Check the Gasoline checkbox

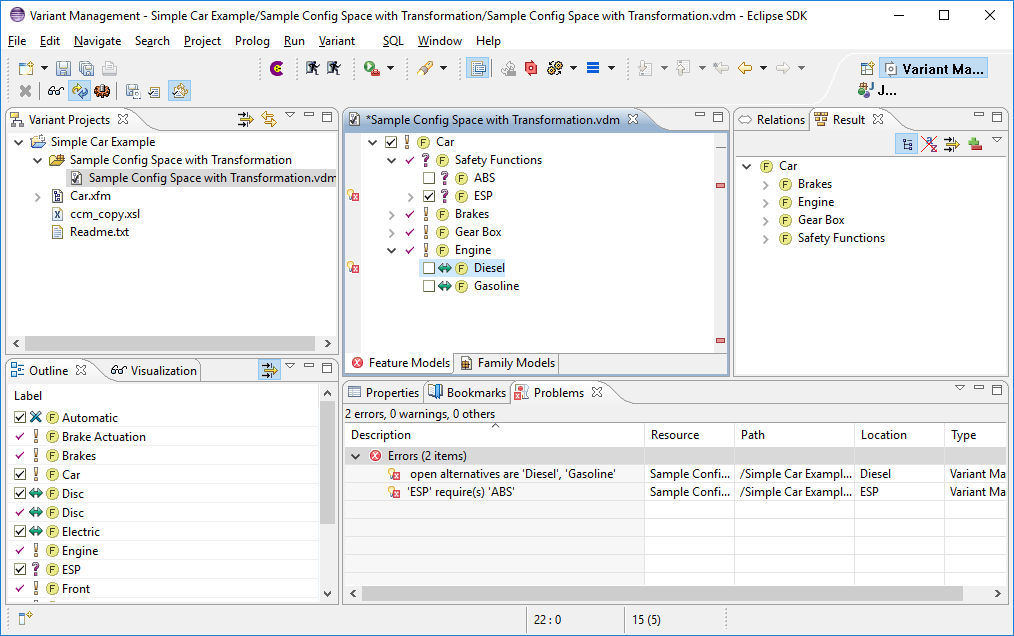[429, 286]
